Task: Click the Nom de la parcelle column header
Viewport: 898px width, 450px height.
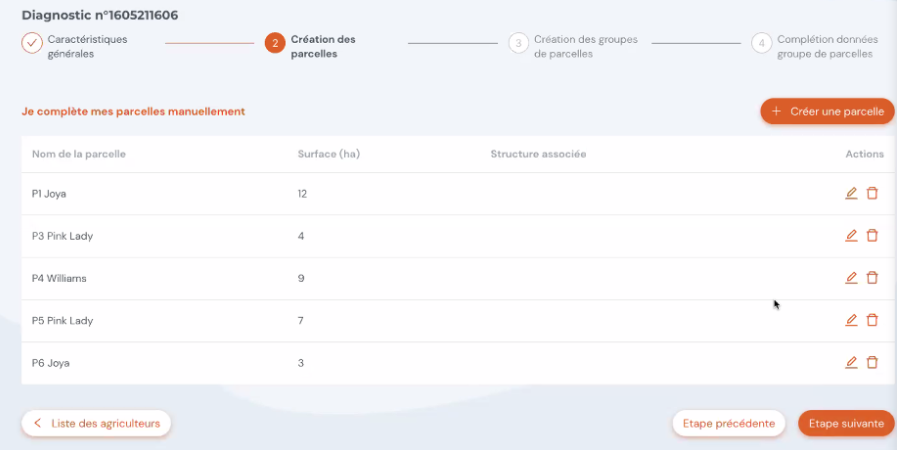Action: (78, 154)
